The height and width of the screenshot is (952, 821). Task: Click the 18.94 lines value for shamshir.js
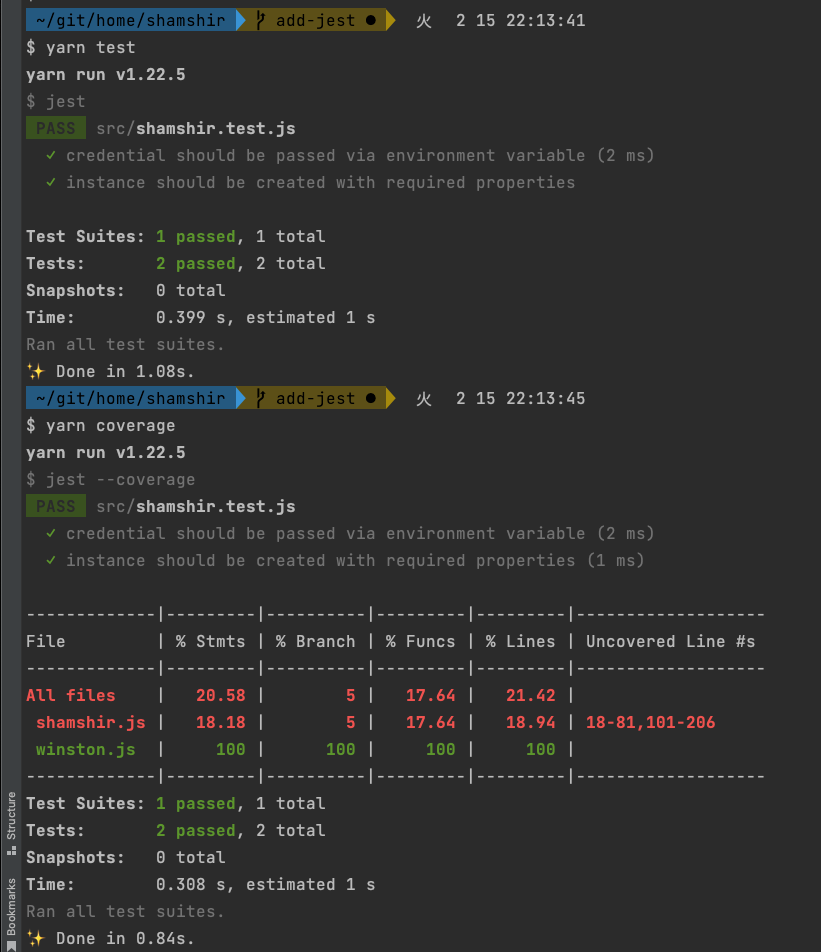pos(531,722)
